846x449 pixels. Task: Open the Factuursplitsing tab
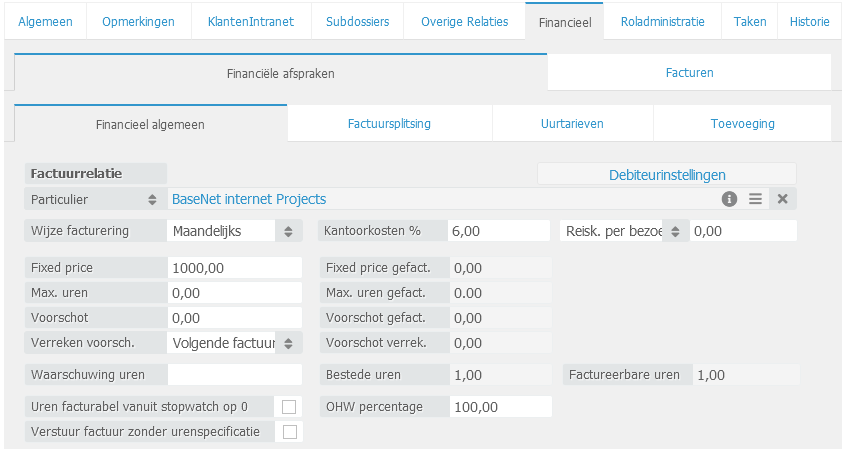pos(389,124)
